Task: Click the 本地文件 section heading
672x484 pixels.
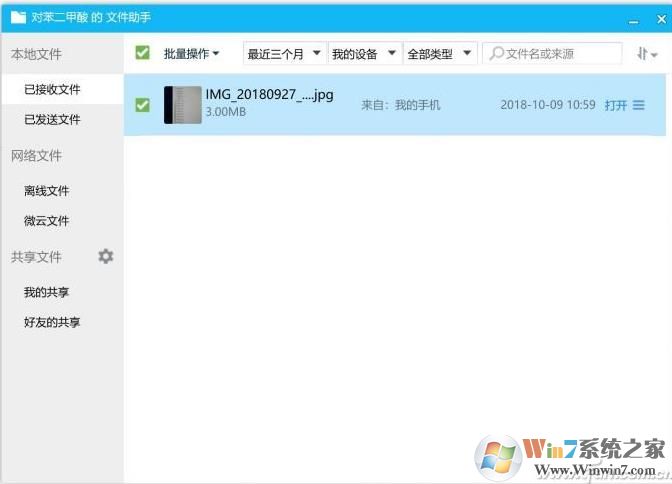Action: tap(36, 54)
